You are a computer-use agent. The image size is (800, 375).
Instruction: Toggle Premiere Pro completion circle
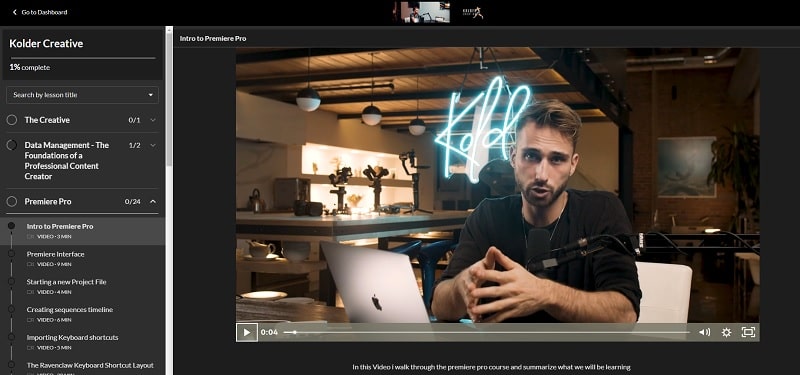click(12, 202)
